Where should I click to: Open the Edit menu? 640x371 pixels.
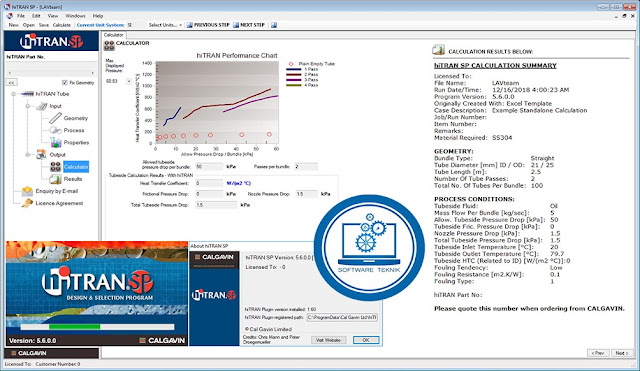click(36, 16)
